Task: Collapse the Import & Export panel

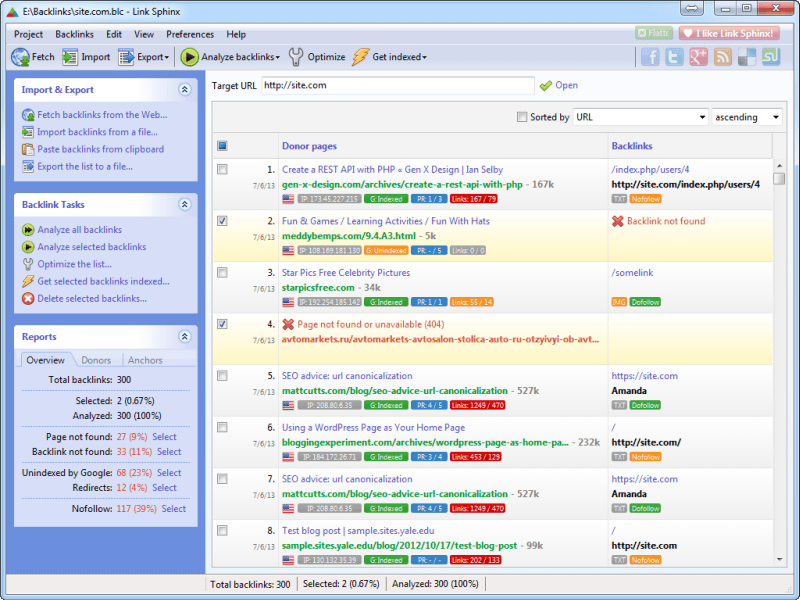Action: pos(185,90)
